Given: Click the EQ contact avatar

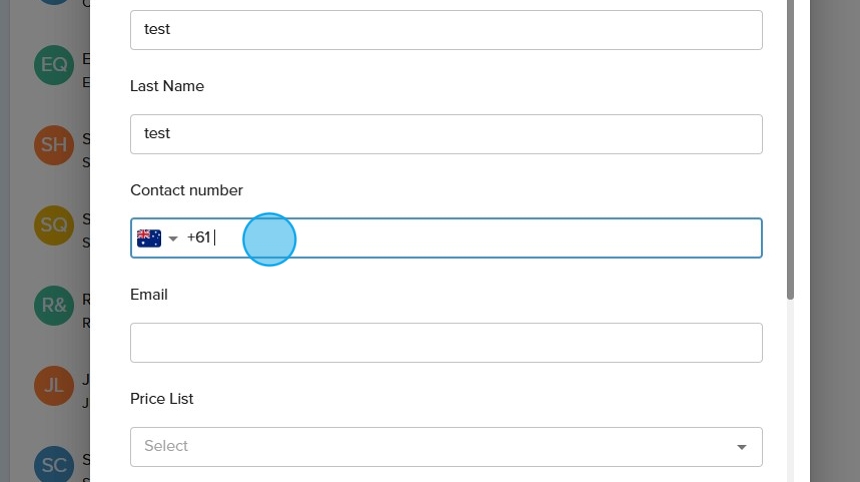Looking at the screenshot, I should tap(54, 66).
